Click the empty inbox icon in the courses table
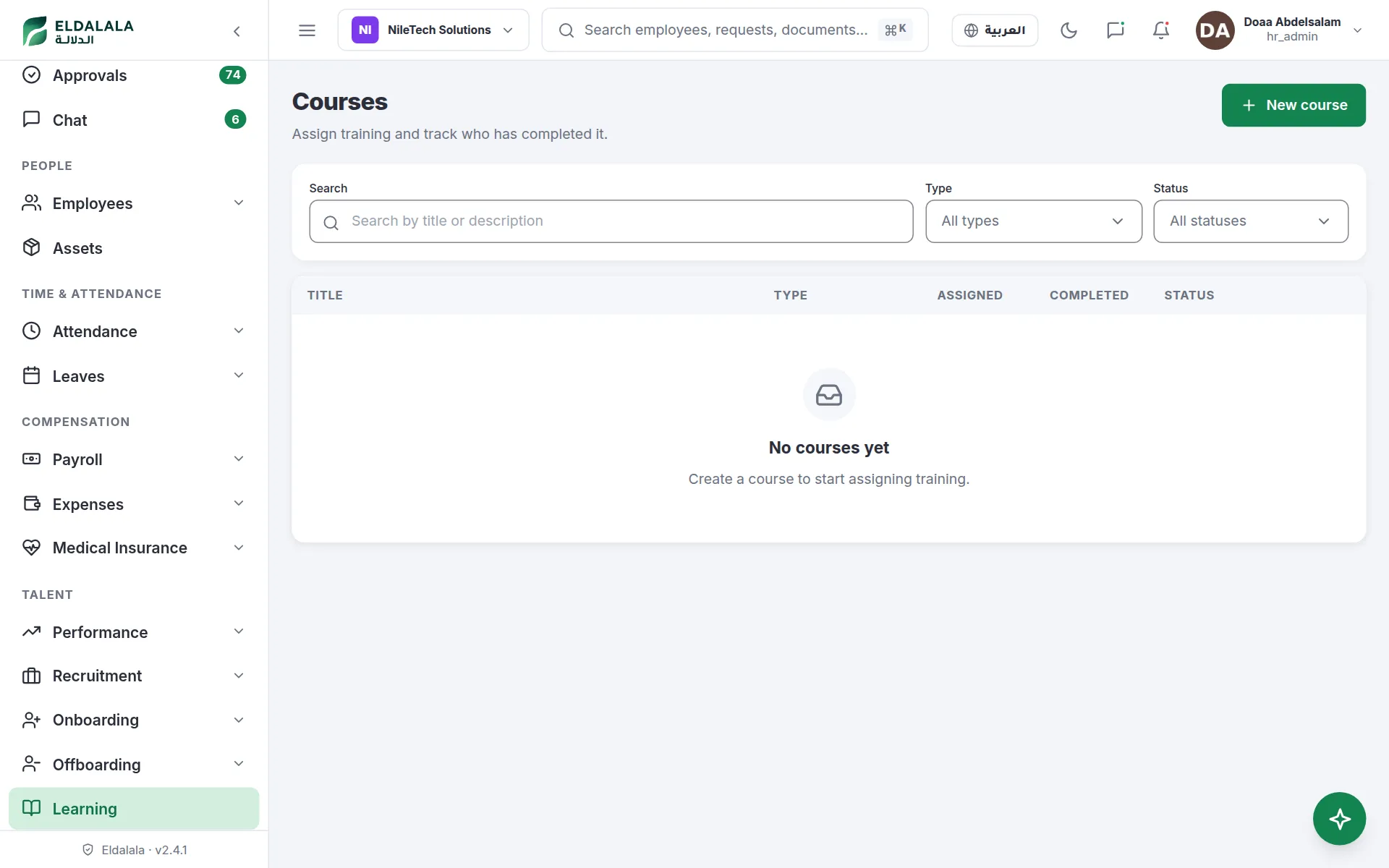1389x868 pixels. 829,395
